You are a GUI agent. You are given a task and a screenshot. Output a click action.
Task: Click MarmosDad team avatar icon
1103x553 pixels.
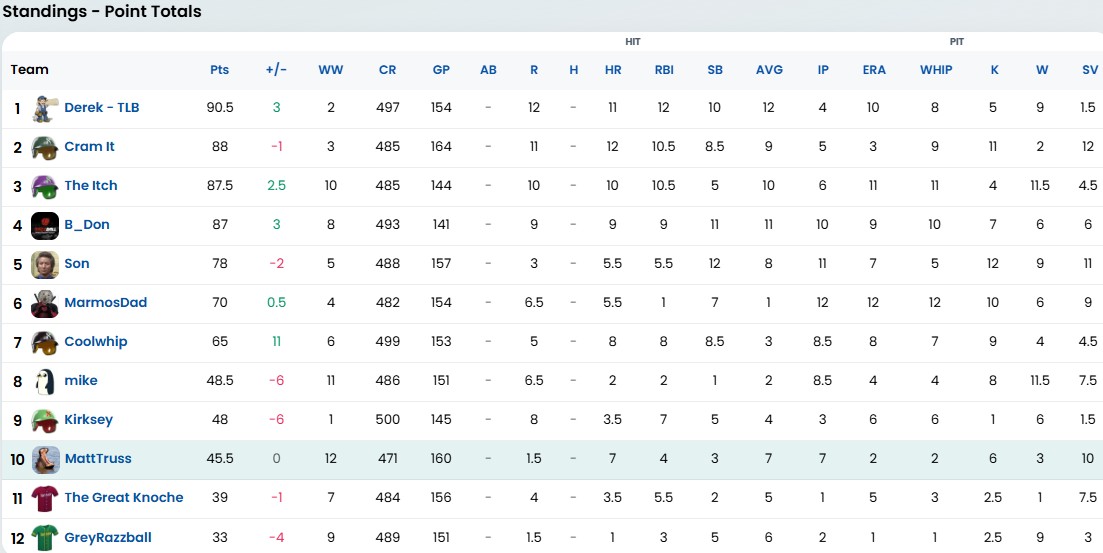pyautogui.click(x=45, y=303)
